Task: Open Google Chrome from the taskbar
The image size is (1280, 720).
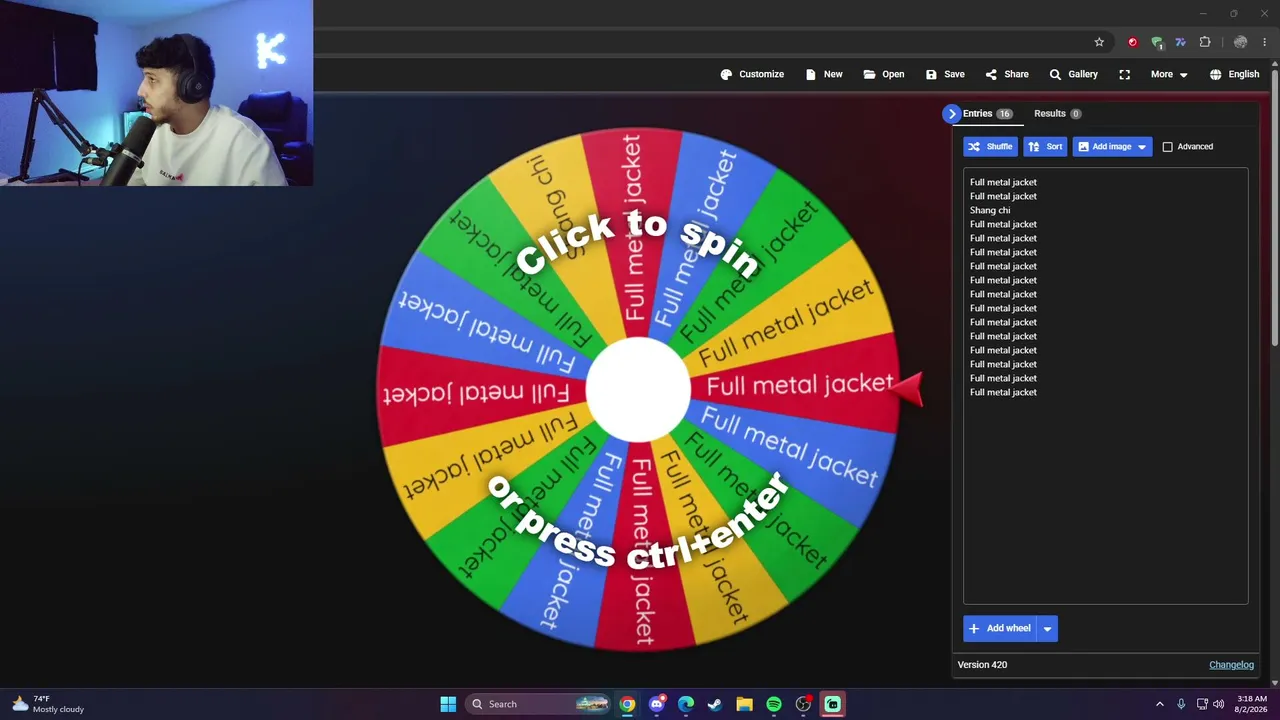Action: click(627, 704)
